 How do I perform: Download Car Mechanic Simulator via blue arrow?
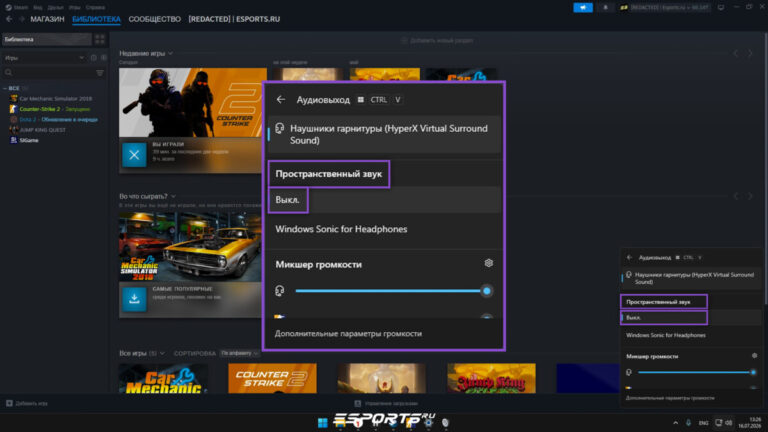[134, 299]
